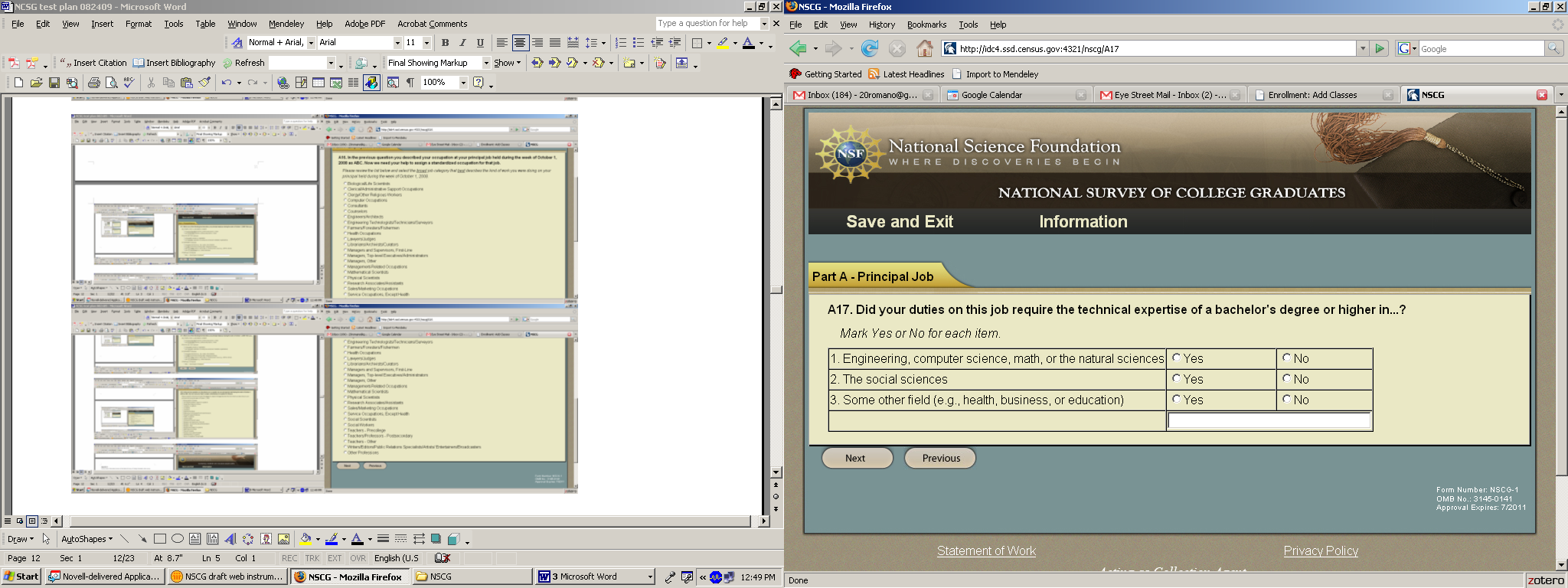
Task: Print the Word document
Action: (93, 83)
